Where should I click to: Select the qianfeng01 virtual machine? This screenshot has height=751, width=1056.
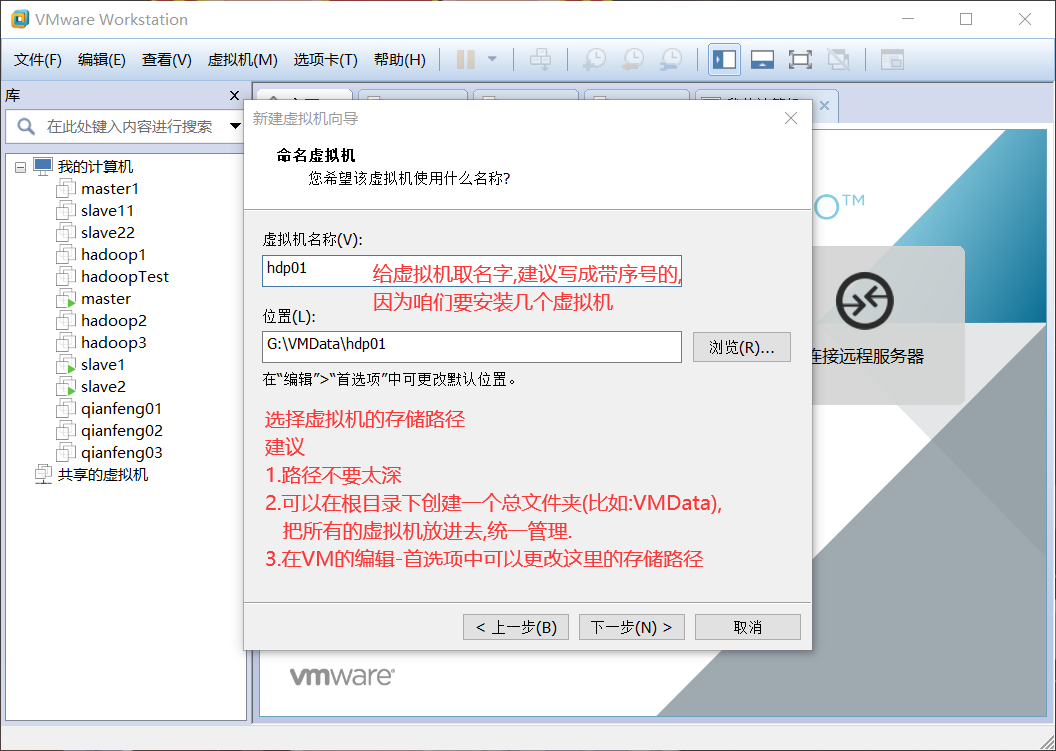[x=121, y=409]
